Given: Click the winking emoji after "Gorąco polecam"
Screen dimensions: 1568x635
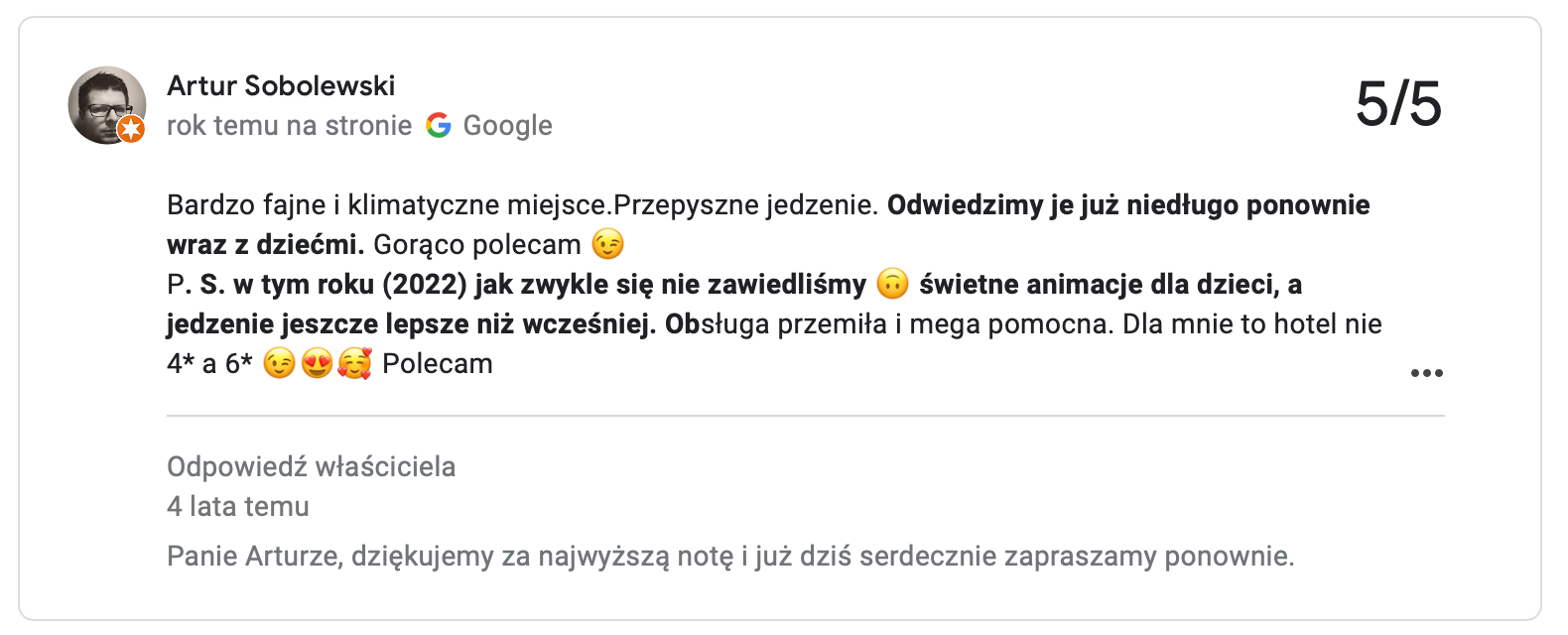Looking at the screenshot, I should [607, 244].
